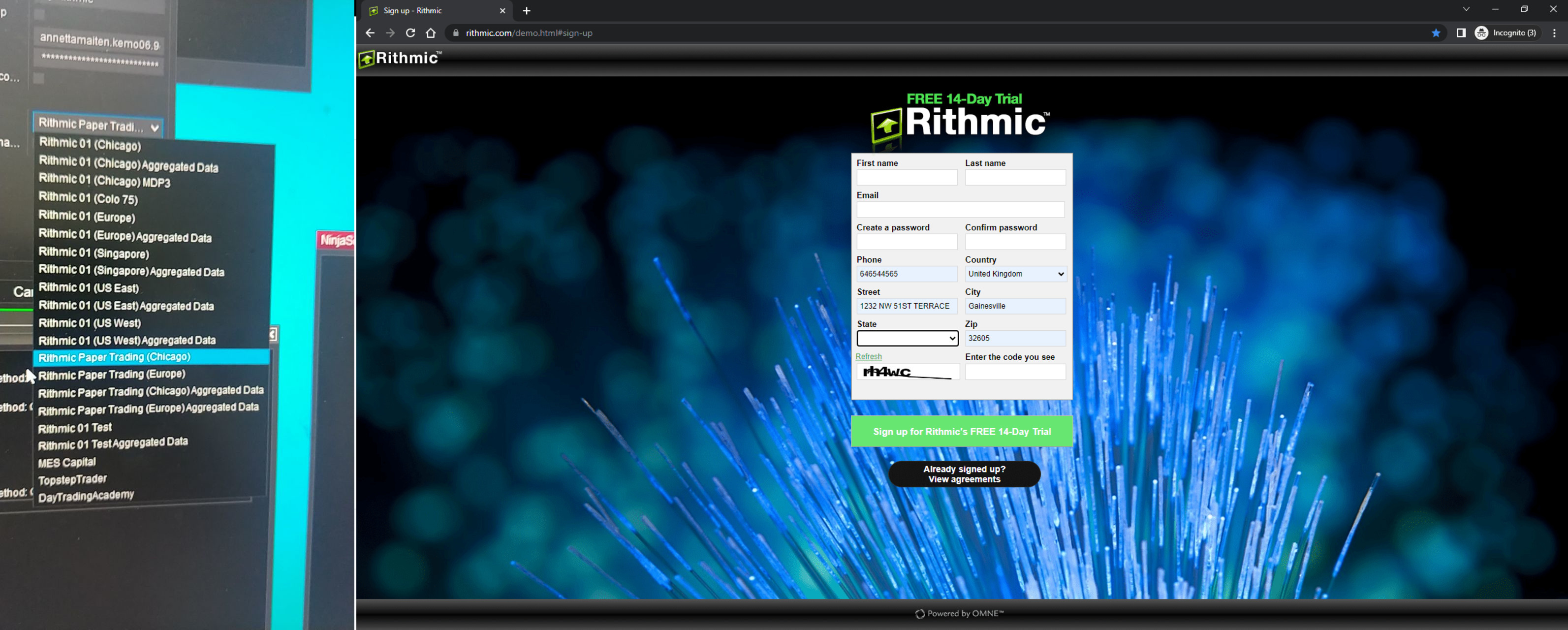
Task: Click the Rithmic logo in header
Action: coord(400,59)
